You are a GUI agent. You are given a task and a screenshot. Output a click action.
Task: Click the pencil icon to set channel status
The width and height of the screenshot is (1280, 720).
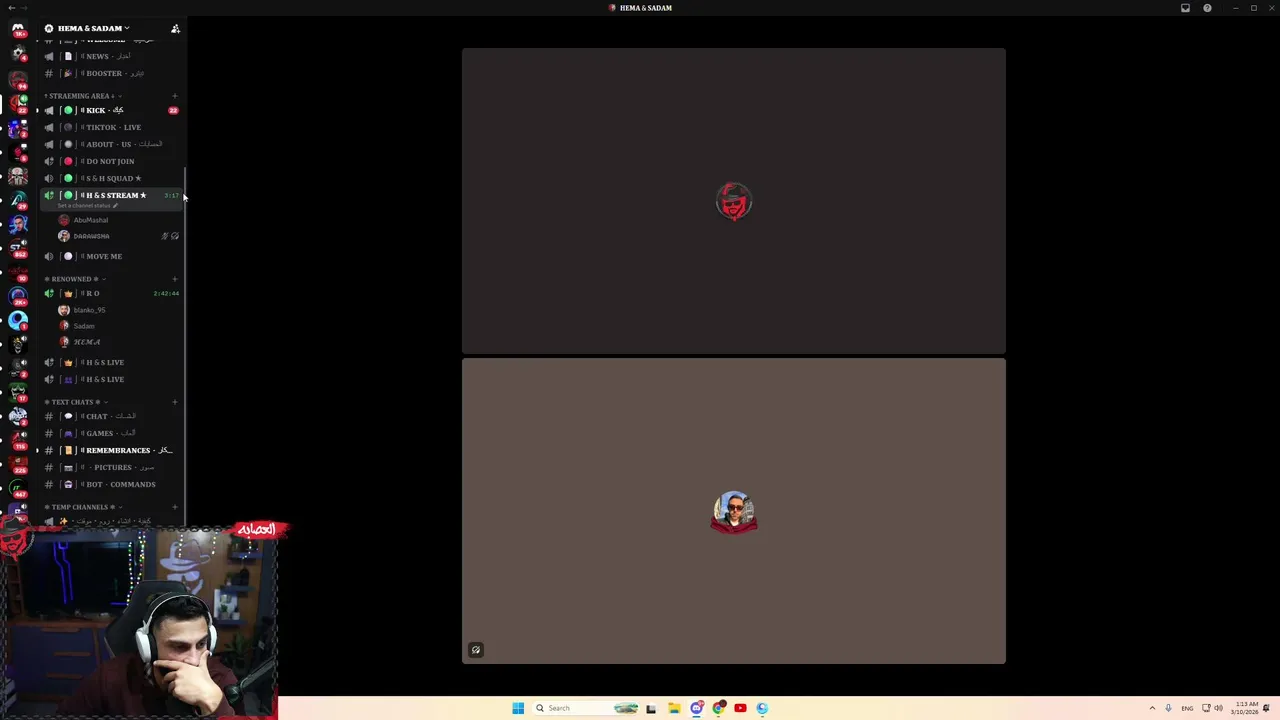coord(115,205)
